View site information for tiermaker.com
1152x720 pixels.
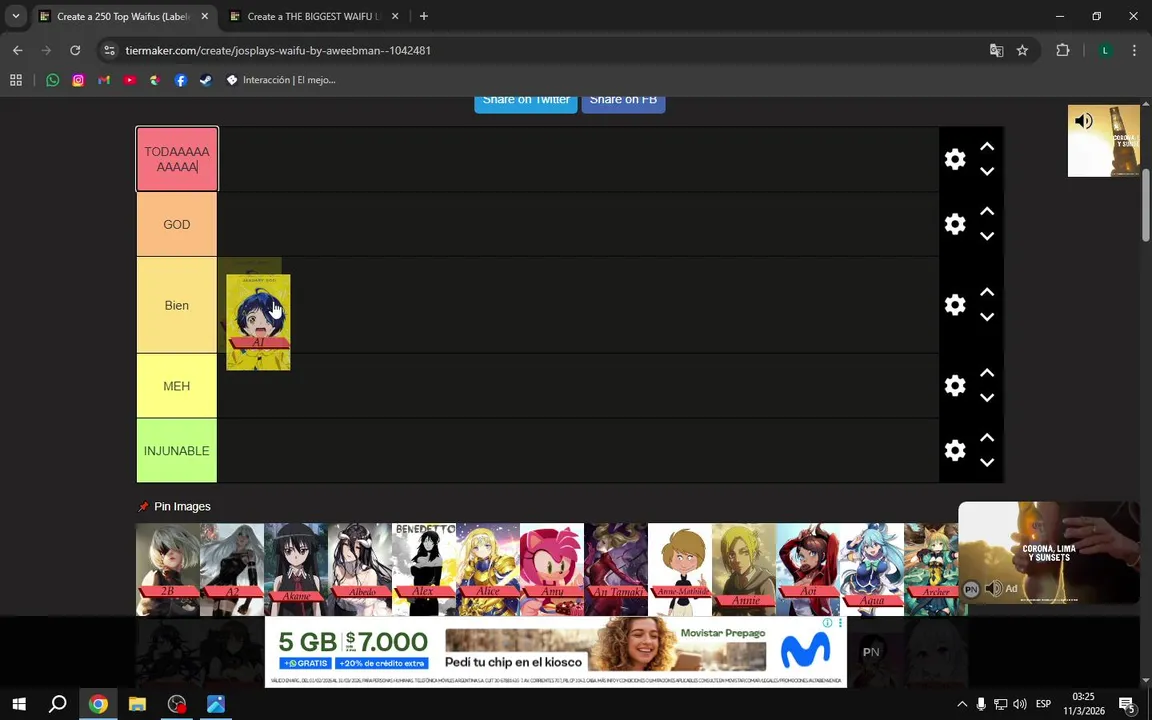[x=109, y=50]
